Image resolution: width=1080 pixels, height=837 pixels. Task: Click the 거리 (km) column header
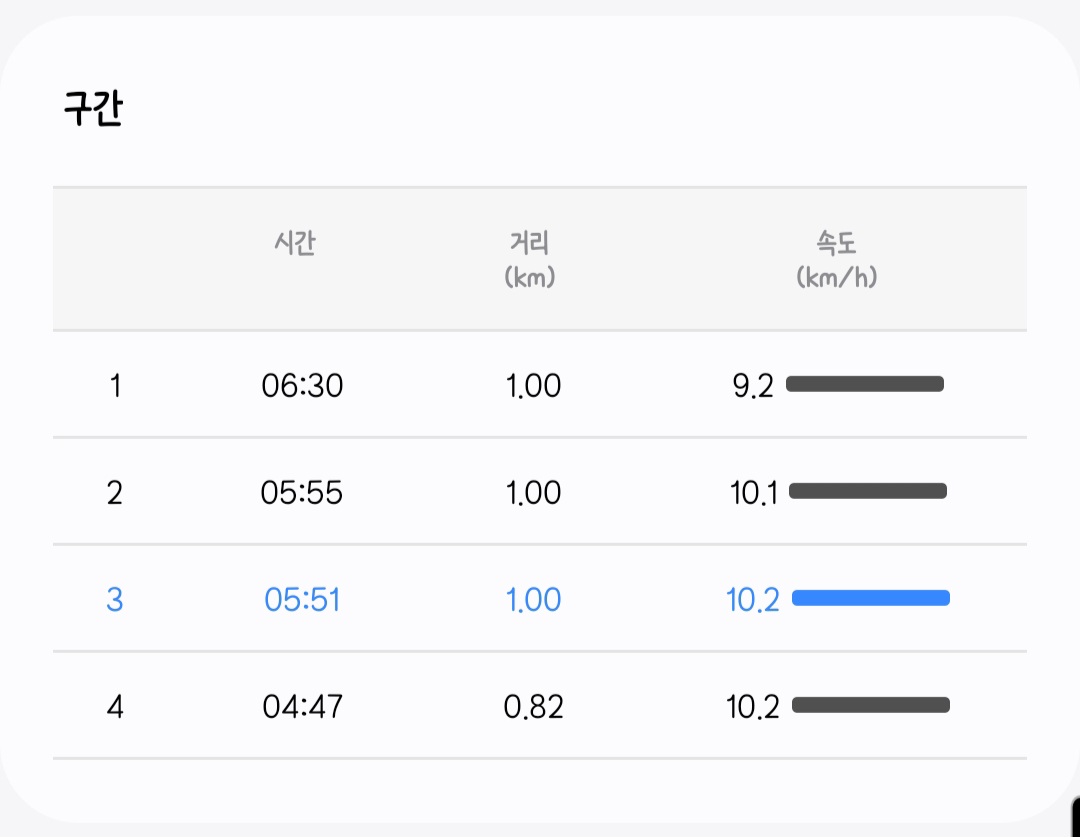point(530,258)
